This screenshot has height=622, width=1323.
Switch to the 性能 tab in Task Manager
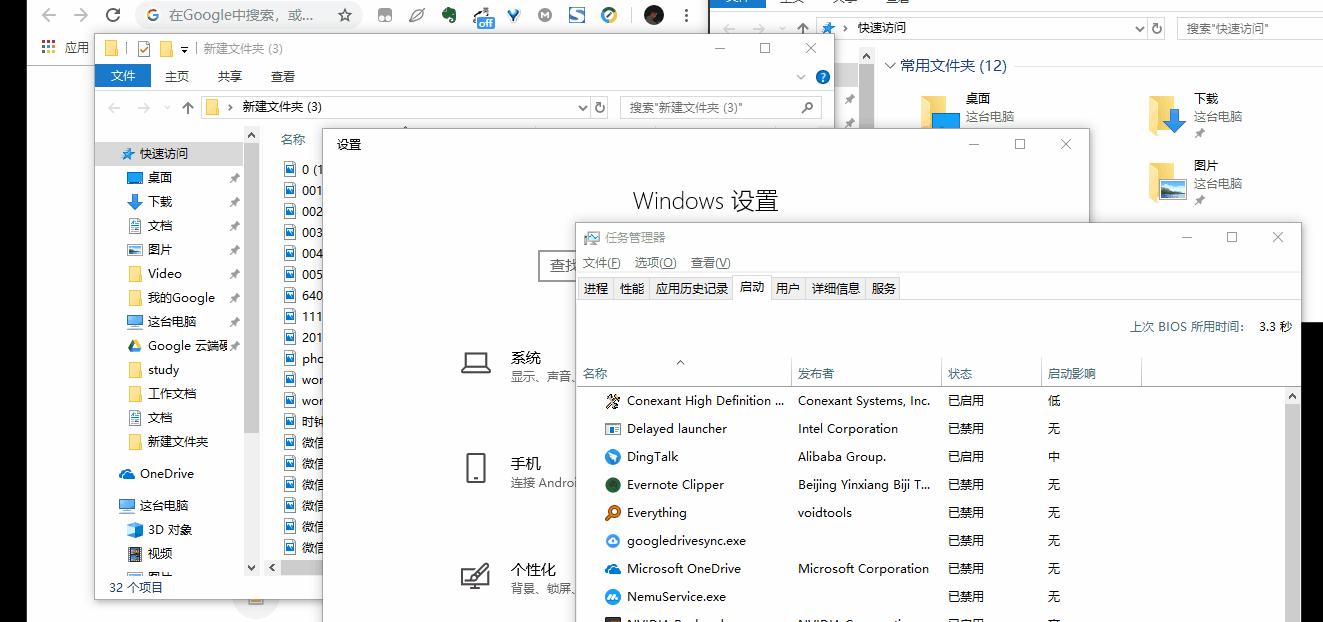[631, 287]
